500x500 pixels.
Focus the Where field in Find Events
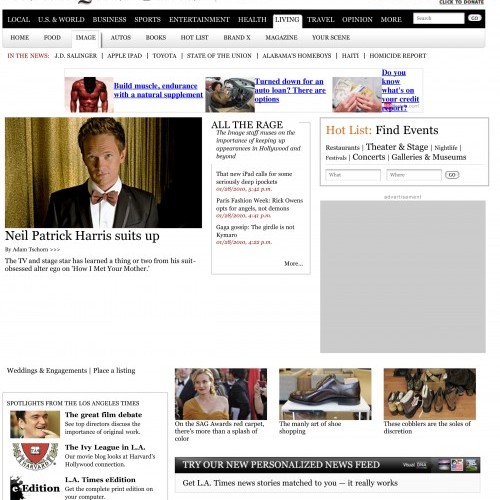pyautogui.click(x=414, y=175)
